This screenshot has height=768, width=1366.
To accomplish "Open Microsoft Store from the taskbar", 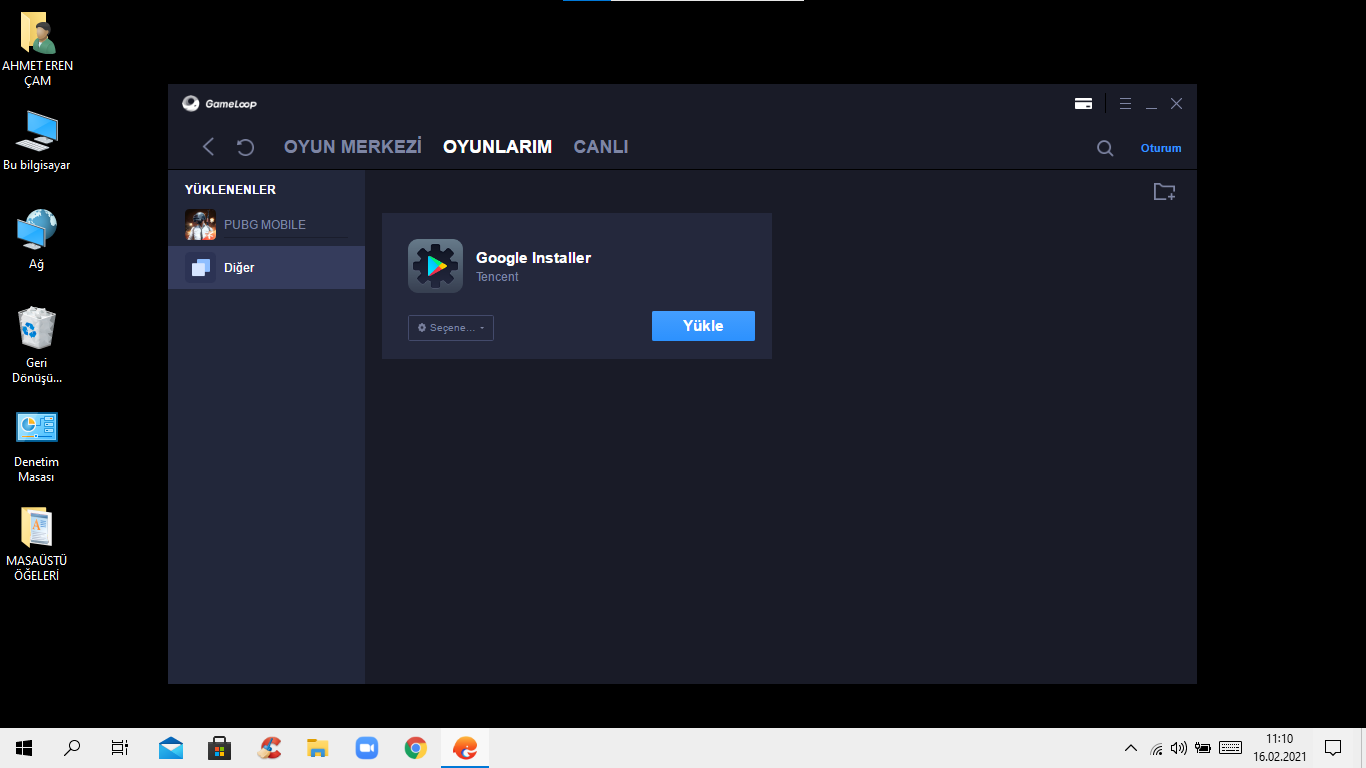I will click(220, 748).
